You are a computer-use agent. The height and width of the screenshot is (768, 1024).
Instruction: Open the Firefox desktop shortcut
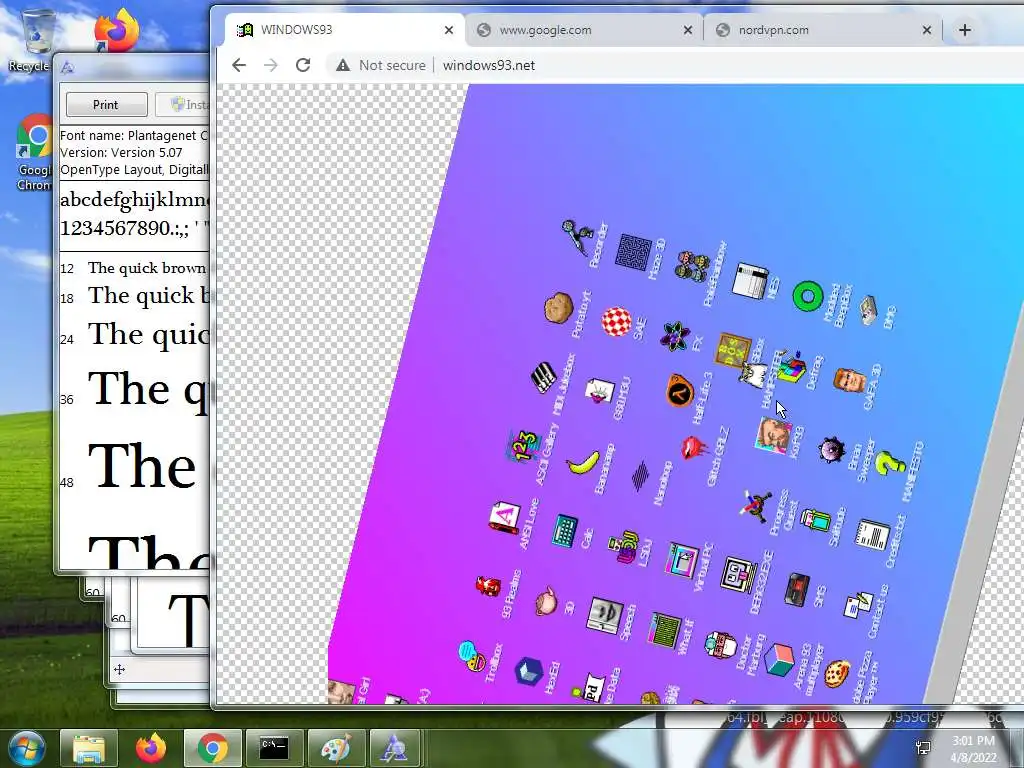tap(116, 31)
